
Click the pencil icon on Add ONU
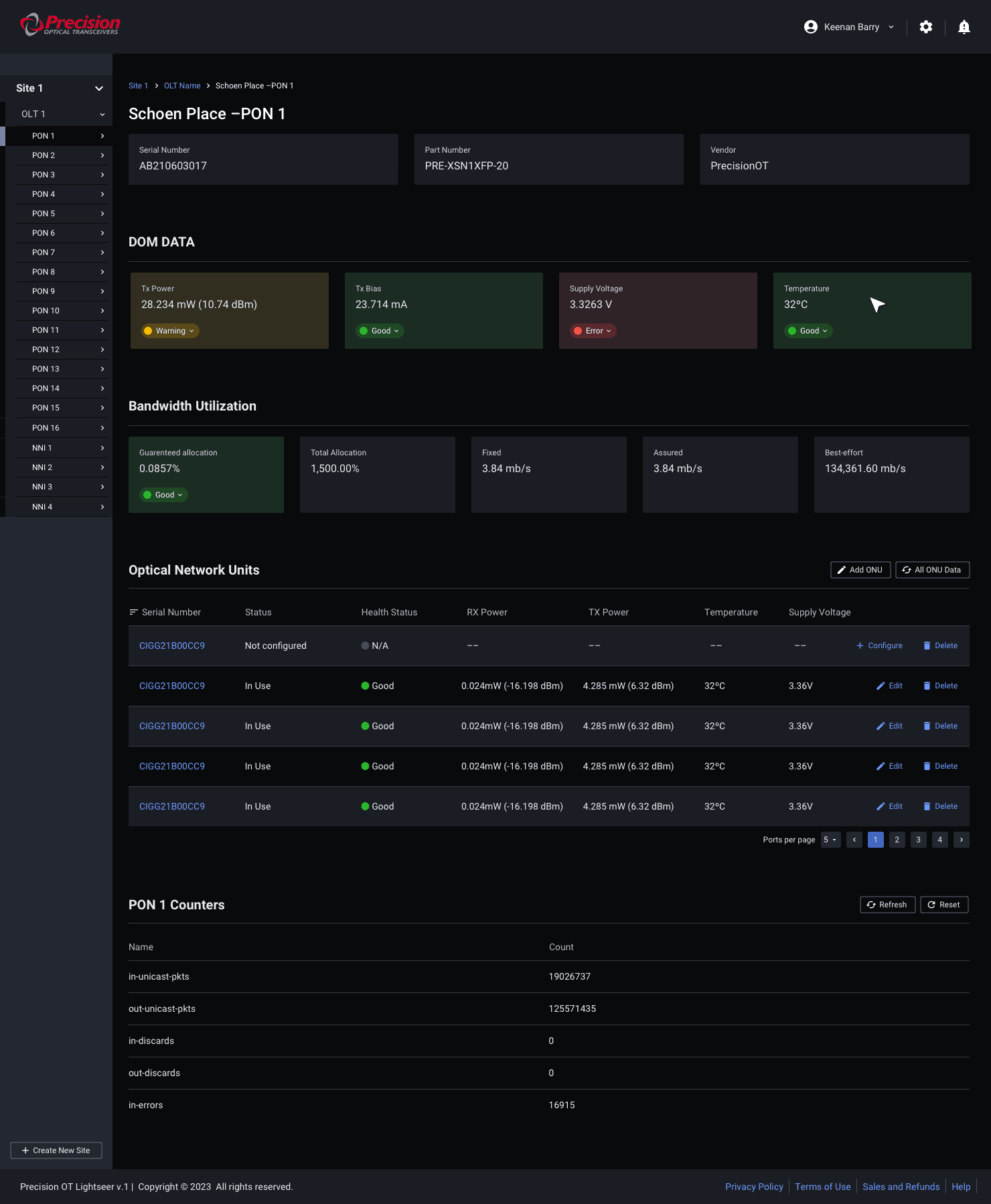pyautogui.click(x=842, y=570)
